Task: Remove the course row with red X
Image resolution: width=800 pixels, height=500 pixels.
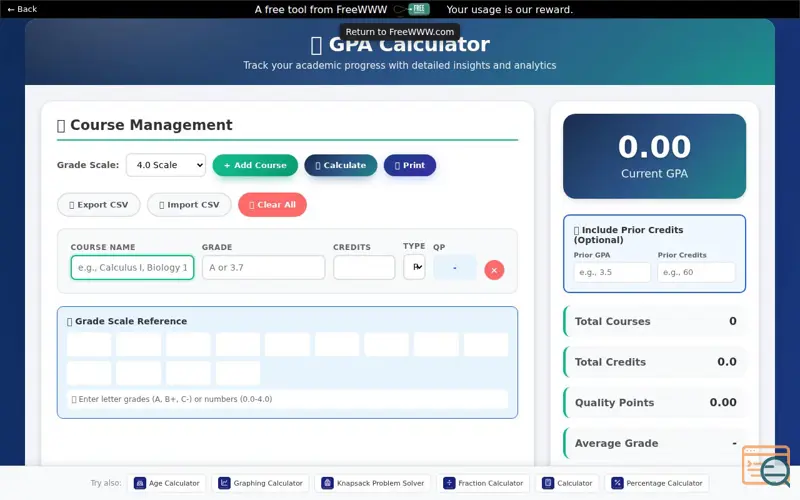Action: click(494, 270)
